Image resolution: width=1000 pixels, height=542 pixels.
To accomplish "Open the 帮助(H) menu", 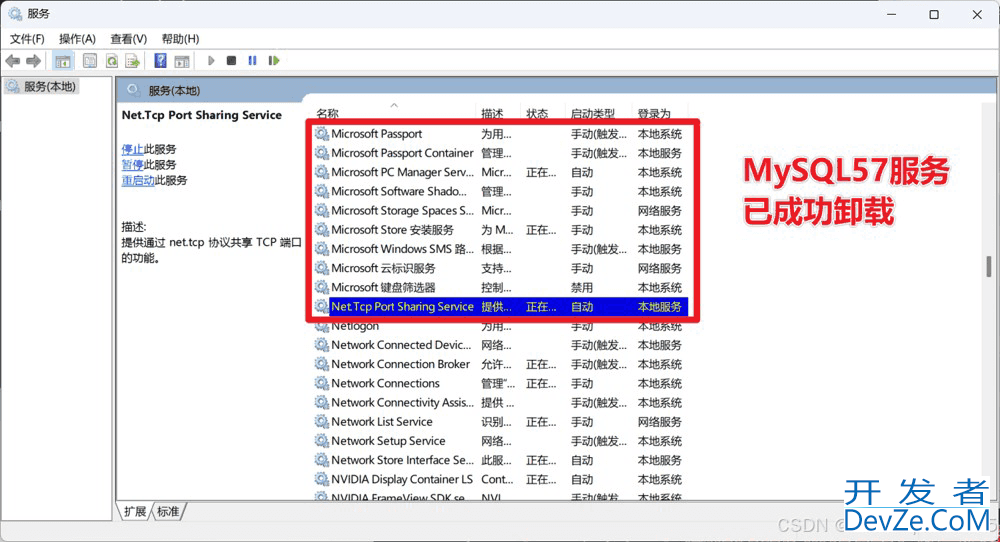I will 180,39.
